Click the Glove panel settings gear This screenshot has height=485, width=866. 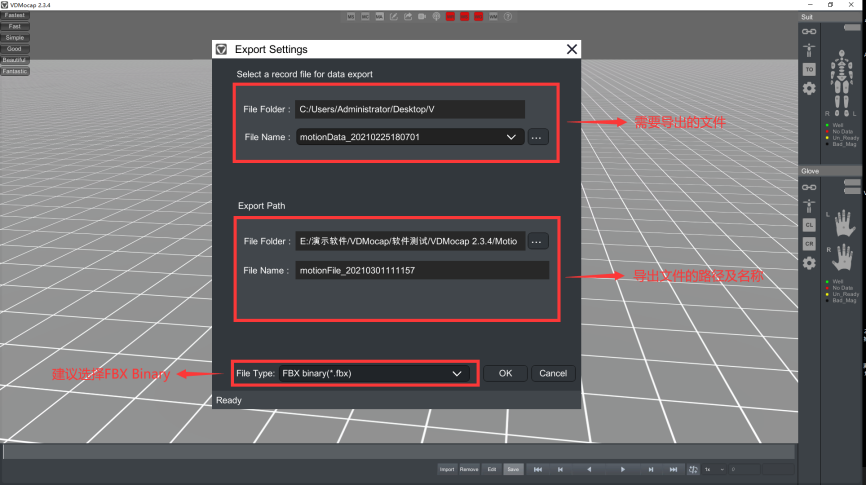pos(809,263)
